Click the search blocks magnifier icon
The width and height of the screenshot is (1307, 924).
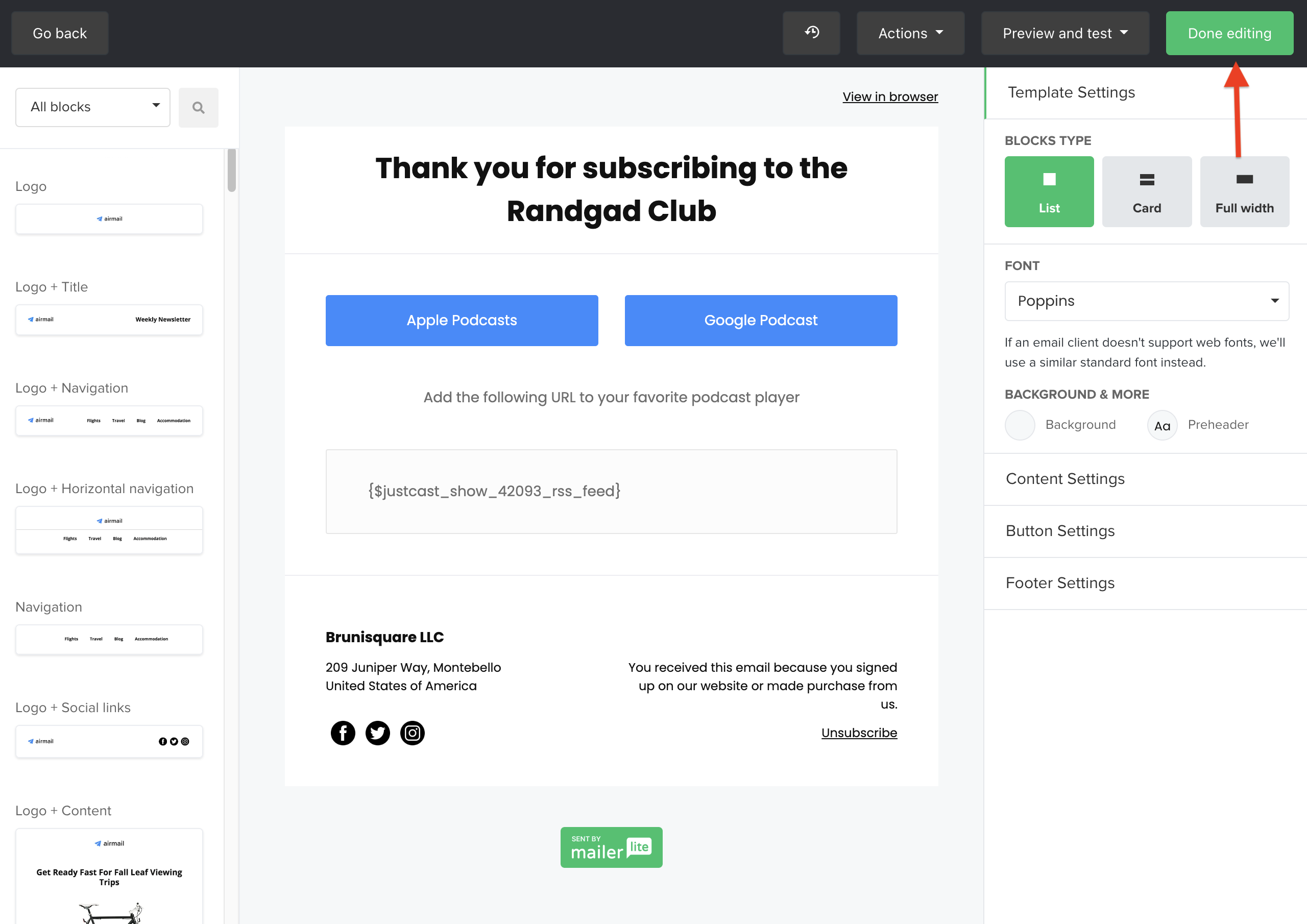coord(198,108)
